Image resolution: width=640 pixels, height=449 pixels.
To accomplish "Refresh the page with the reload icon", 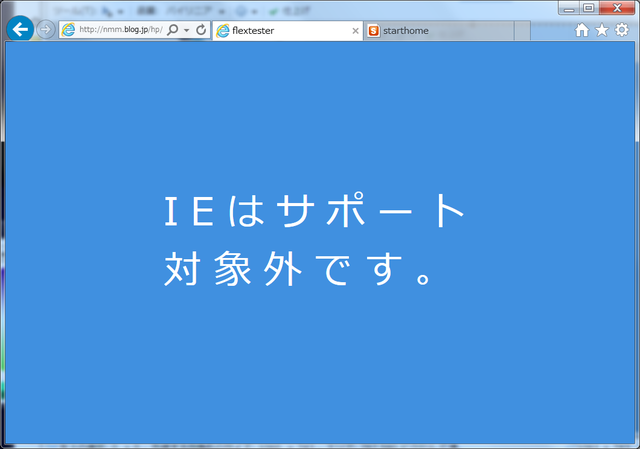I will coord(201,30).
